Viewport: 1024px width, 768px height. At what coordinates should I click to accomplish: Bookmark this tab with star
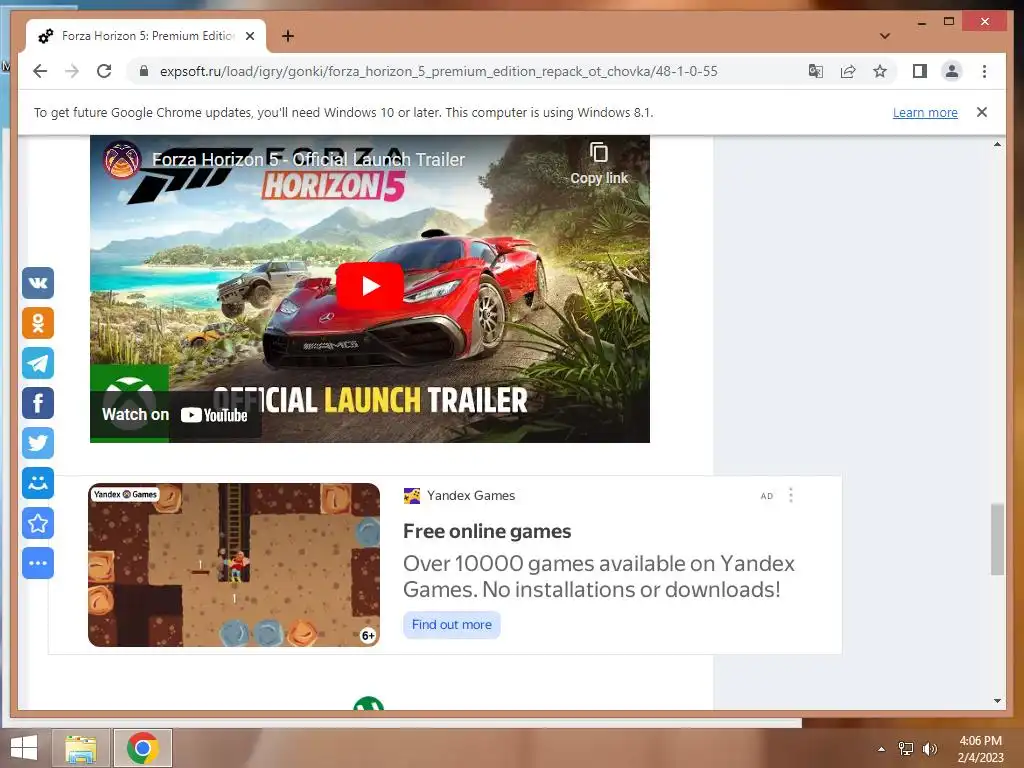point(880,71)
